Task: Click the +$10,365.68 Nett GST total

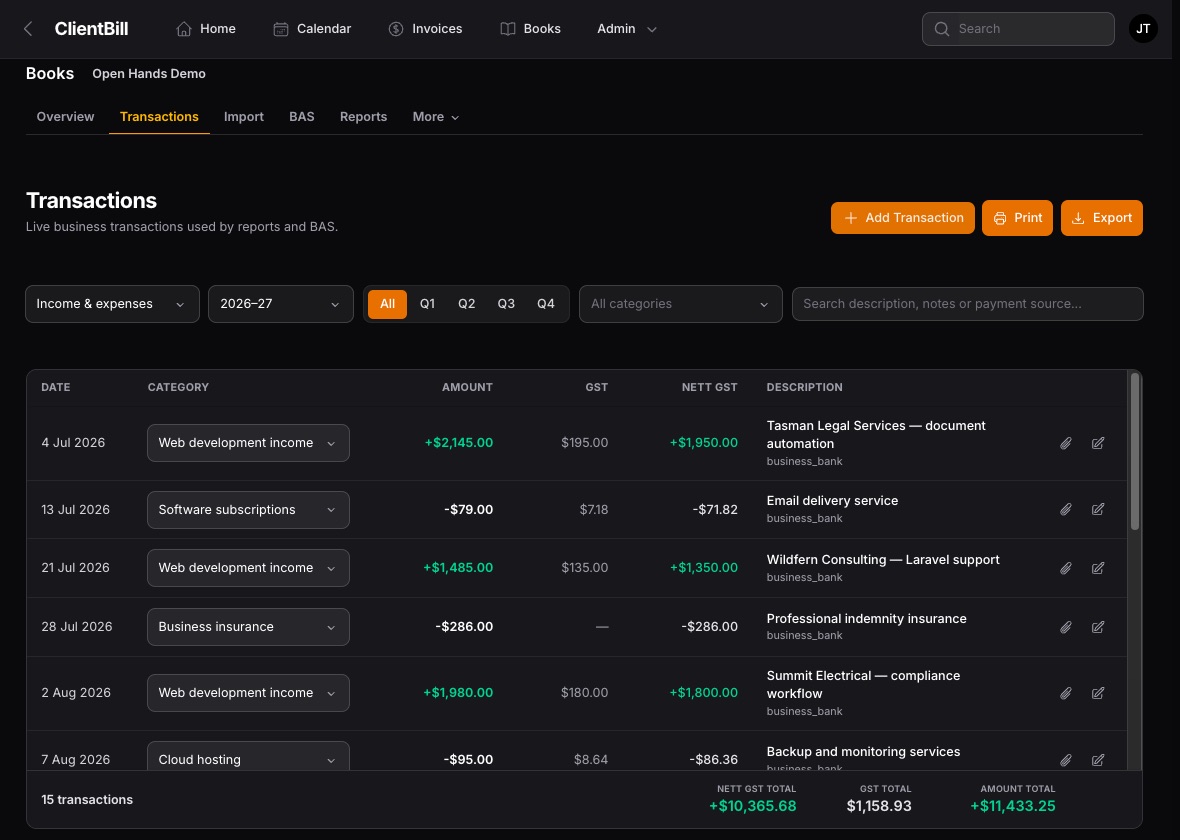Action: [x=753, y=806]
